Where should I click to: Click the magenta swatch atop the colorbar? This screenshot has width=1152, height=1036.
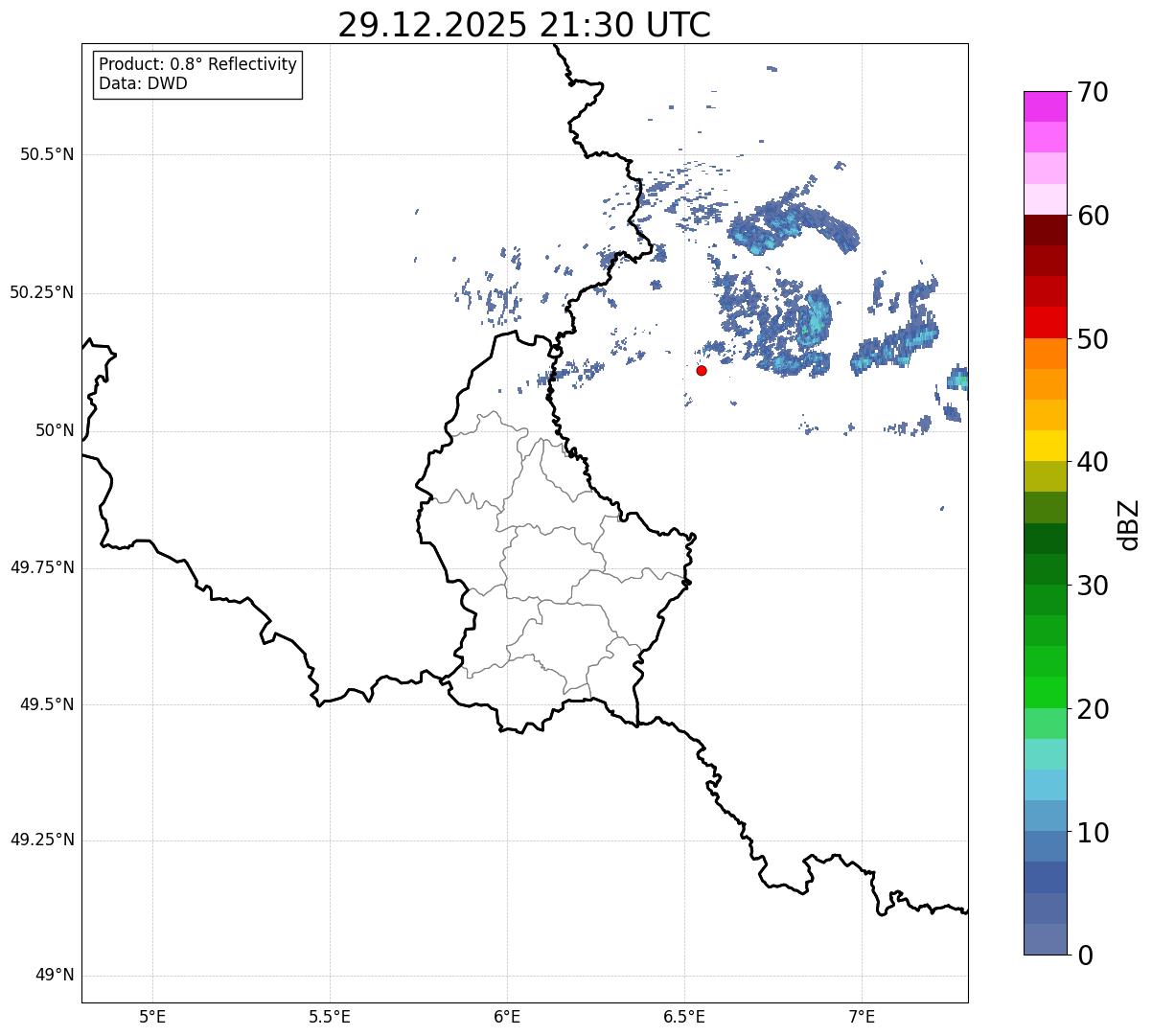(1045, 107)
